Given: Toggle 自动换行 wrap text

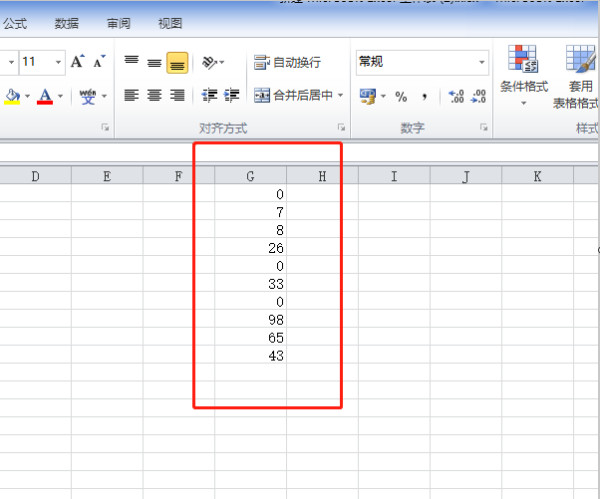Looking at the screenshot, I should click(287, 62).
